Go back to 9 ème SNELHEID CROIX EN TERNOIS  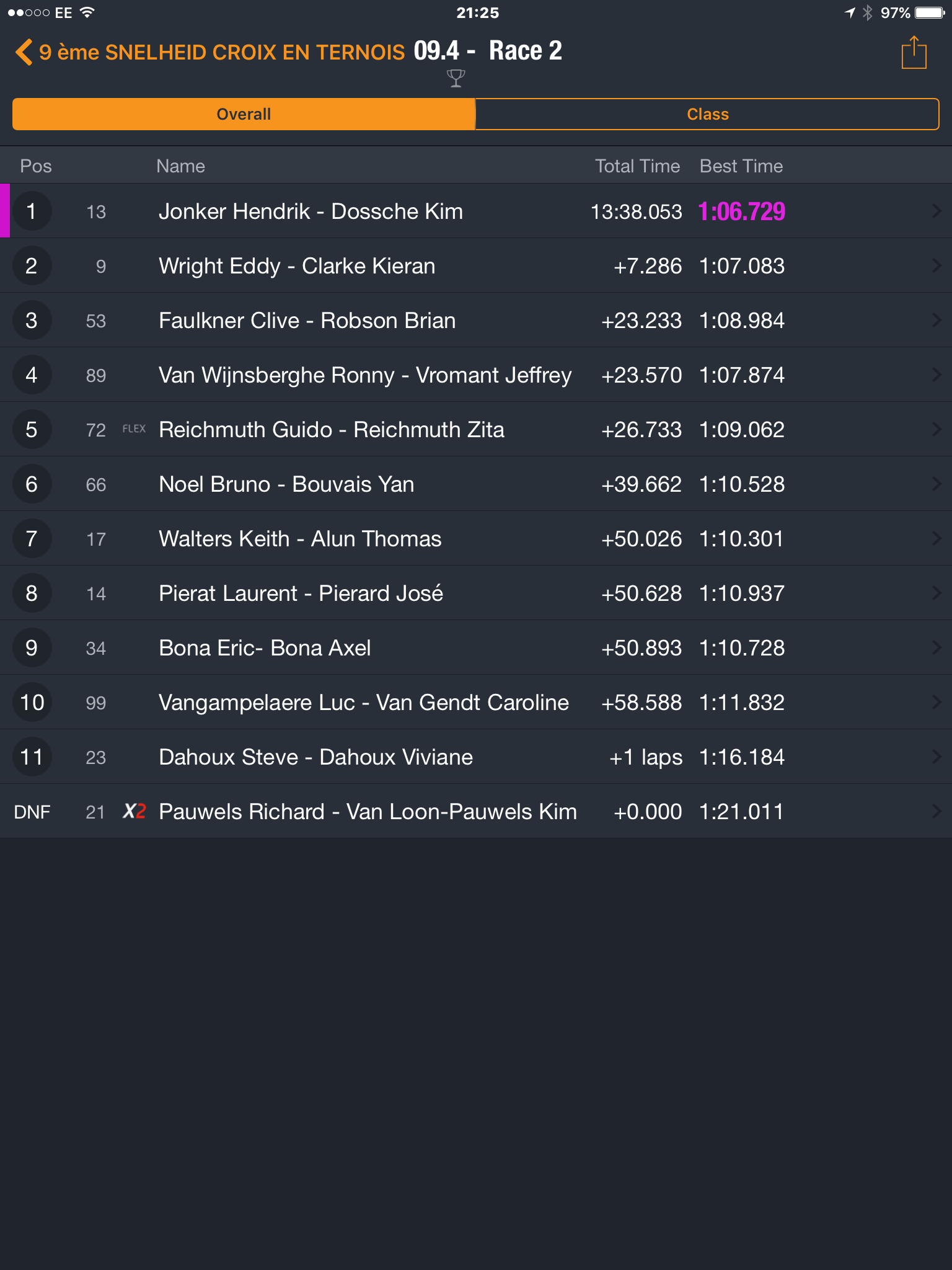click(x=222, y=52)
